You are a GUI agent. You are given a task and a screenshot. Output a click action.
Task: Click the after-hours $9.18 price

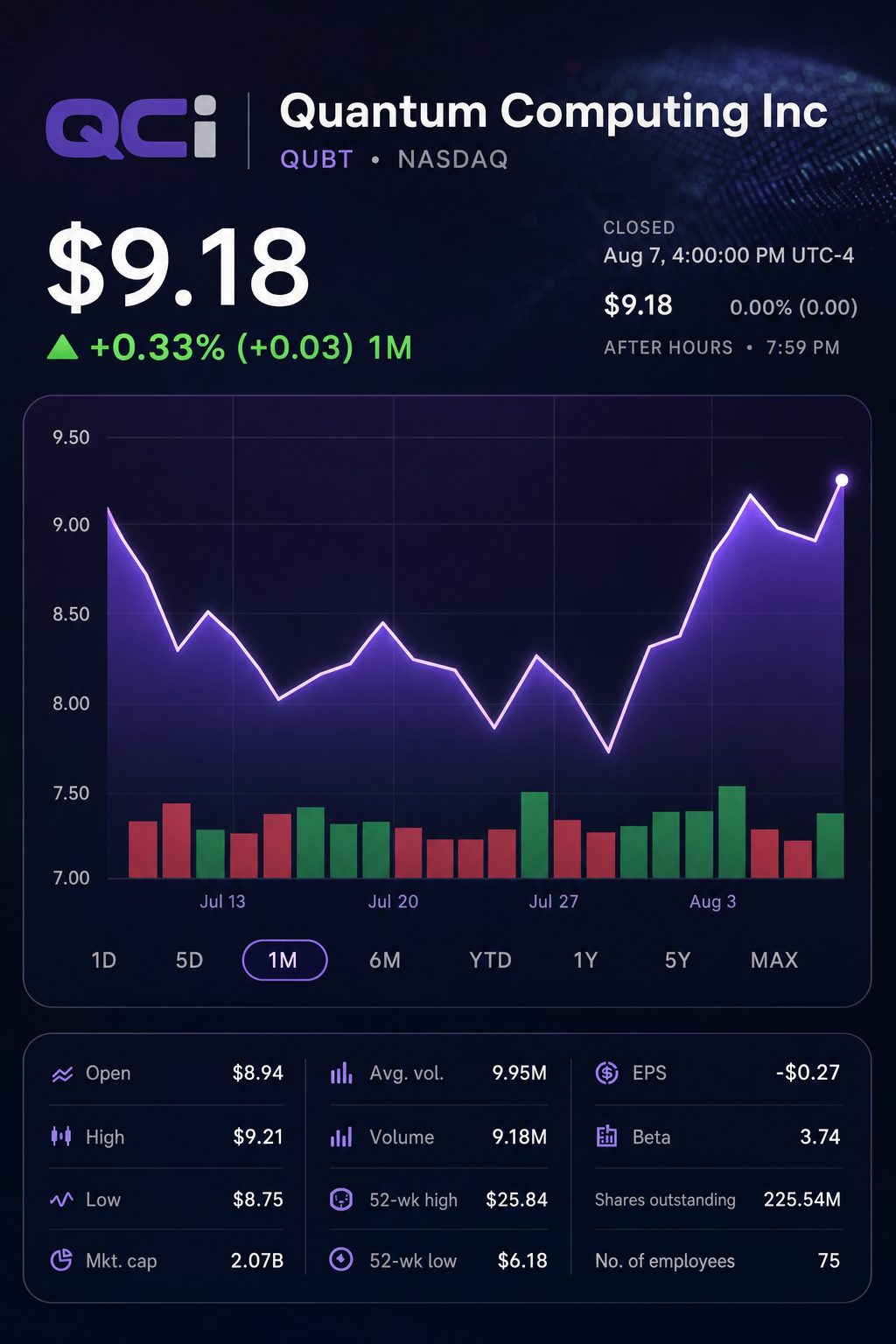pyautogui.click(x=638, y=305)
